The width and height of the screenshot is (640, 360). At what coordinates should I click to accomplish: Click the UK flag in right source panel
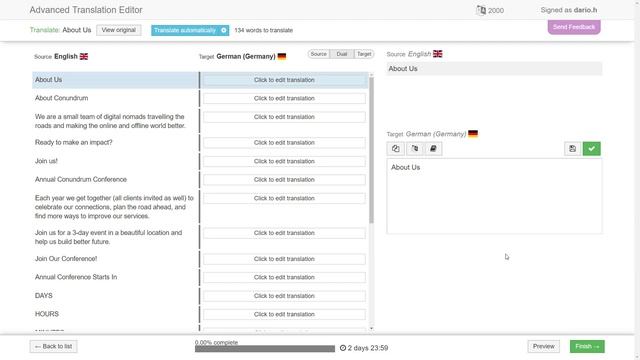(438, 54)
